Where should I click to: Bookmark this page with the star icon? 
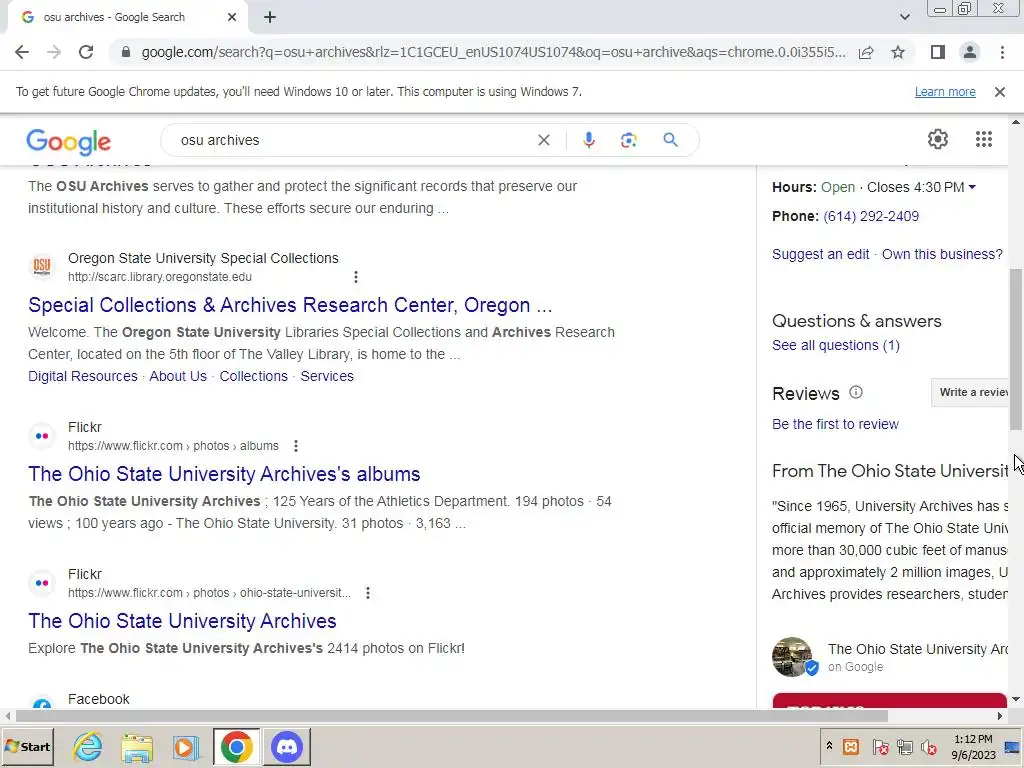pyautogui.click(x=898, y=52)
